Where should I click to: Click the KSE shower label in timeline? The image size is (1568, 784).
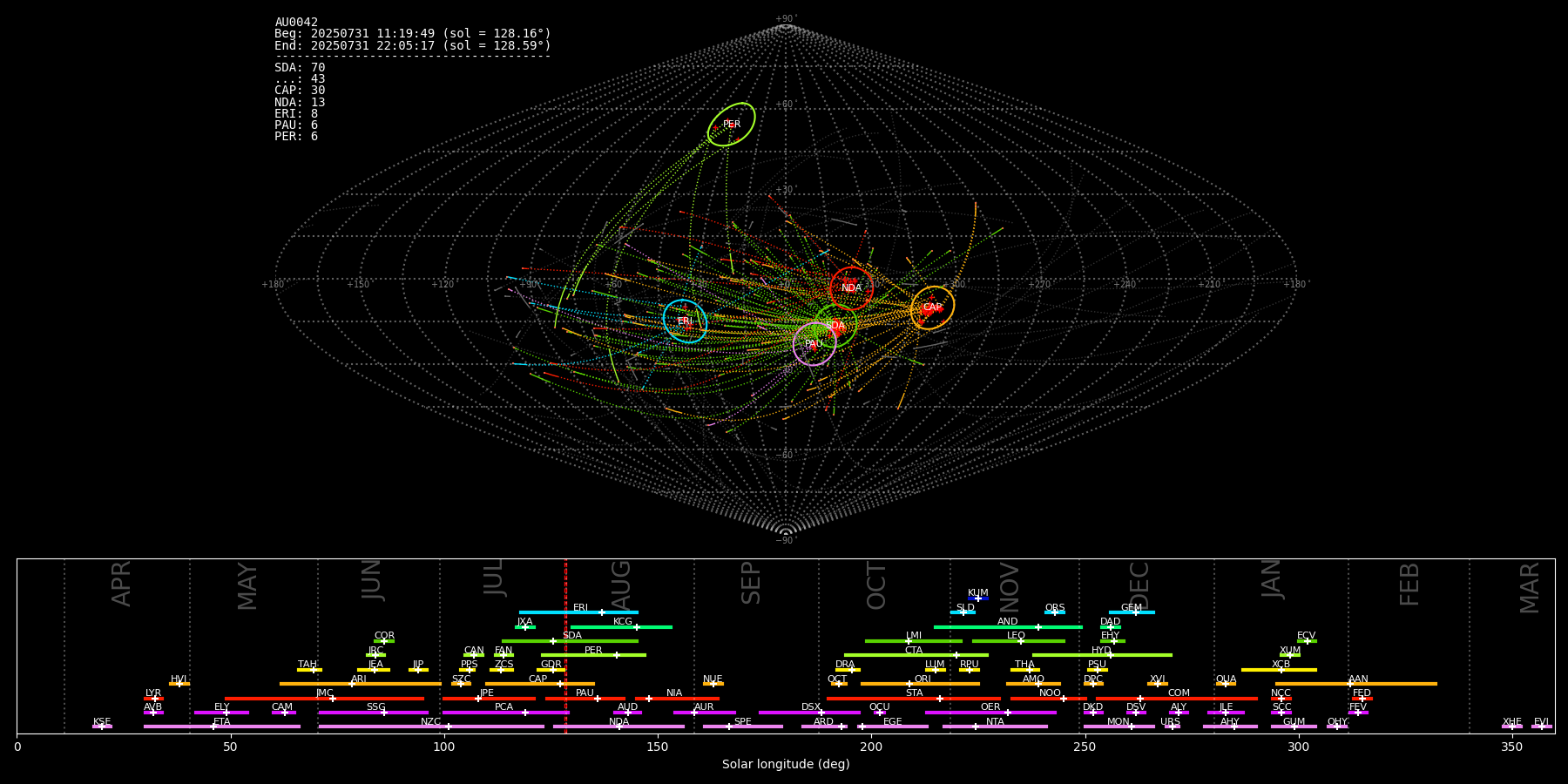coord(102,721)
